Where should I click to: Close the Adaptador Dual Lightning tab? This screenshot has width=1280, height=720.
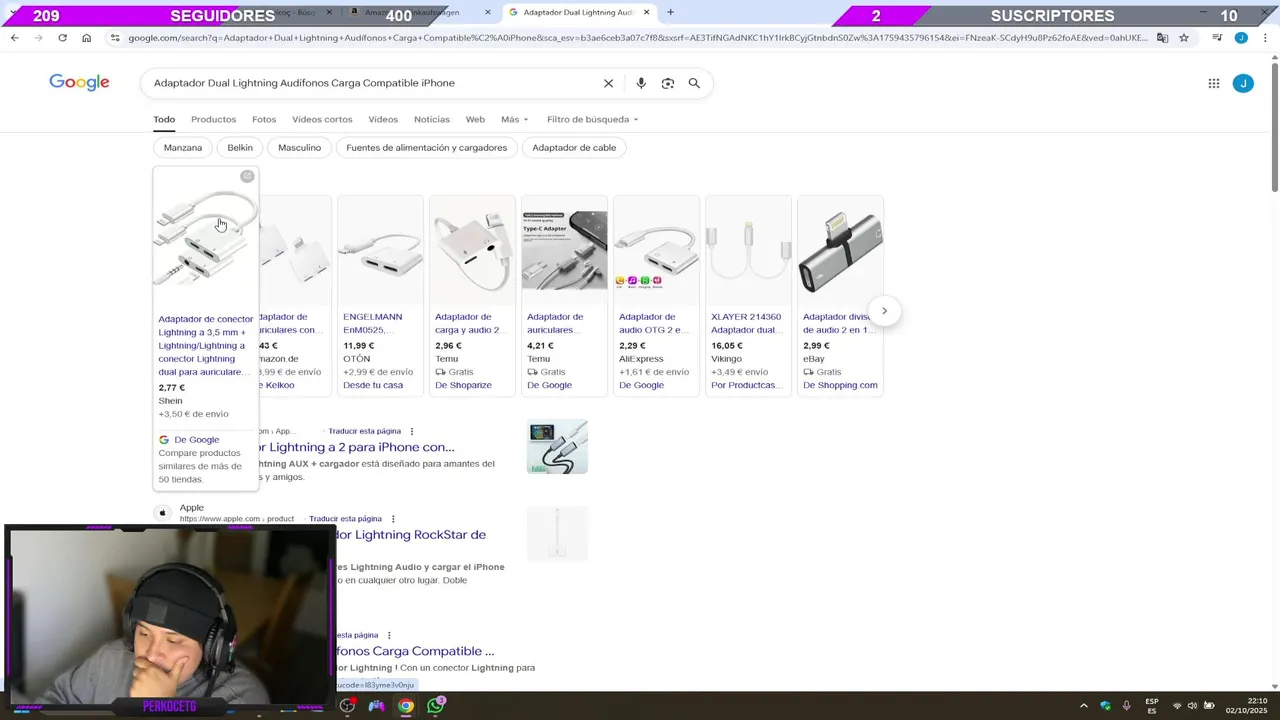coord(647,12)
